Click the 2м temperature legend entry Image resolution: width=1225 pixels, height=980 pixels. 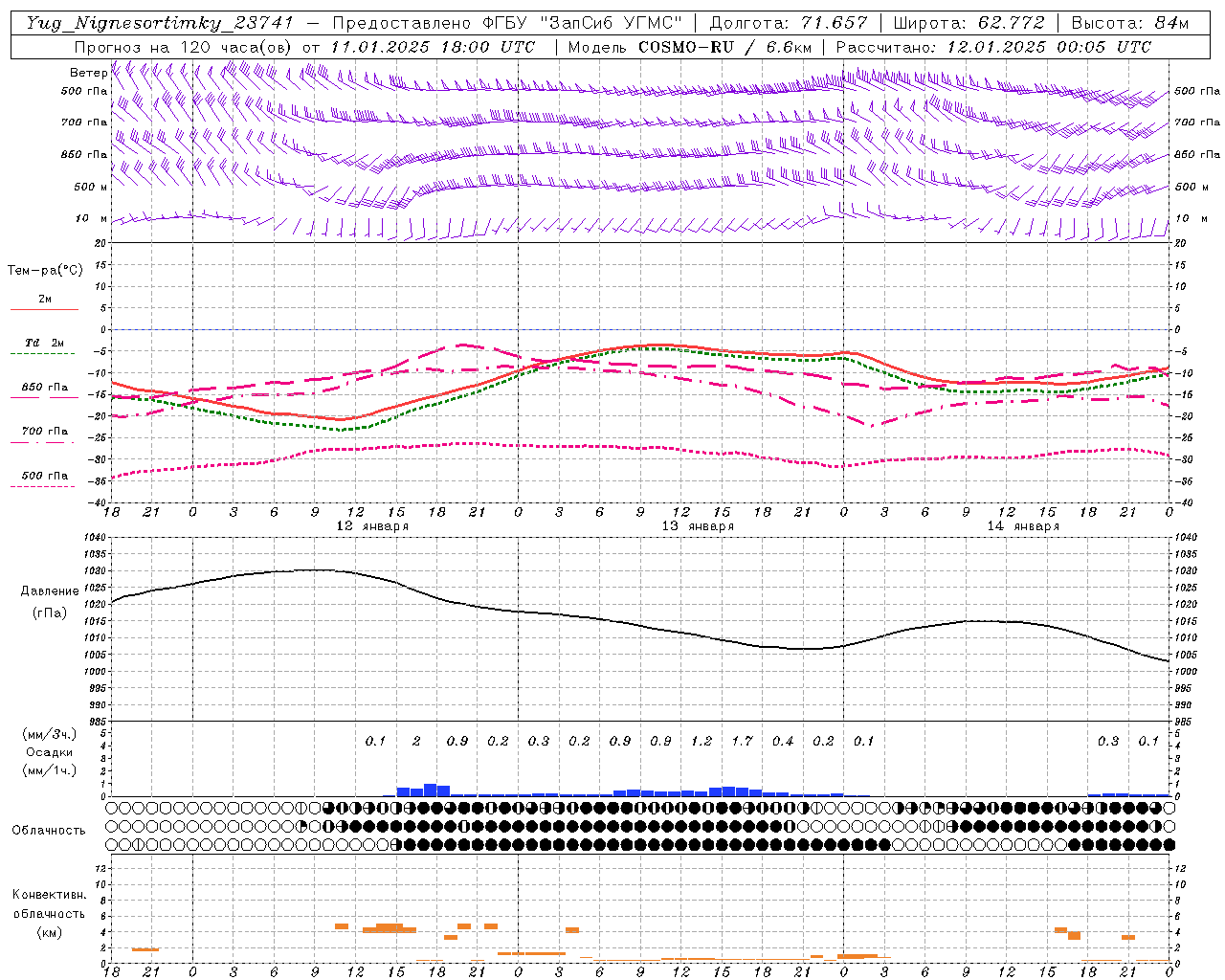pos(45,299)
